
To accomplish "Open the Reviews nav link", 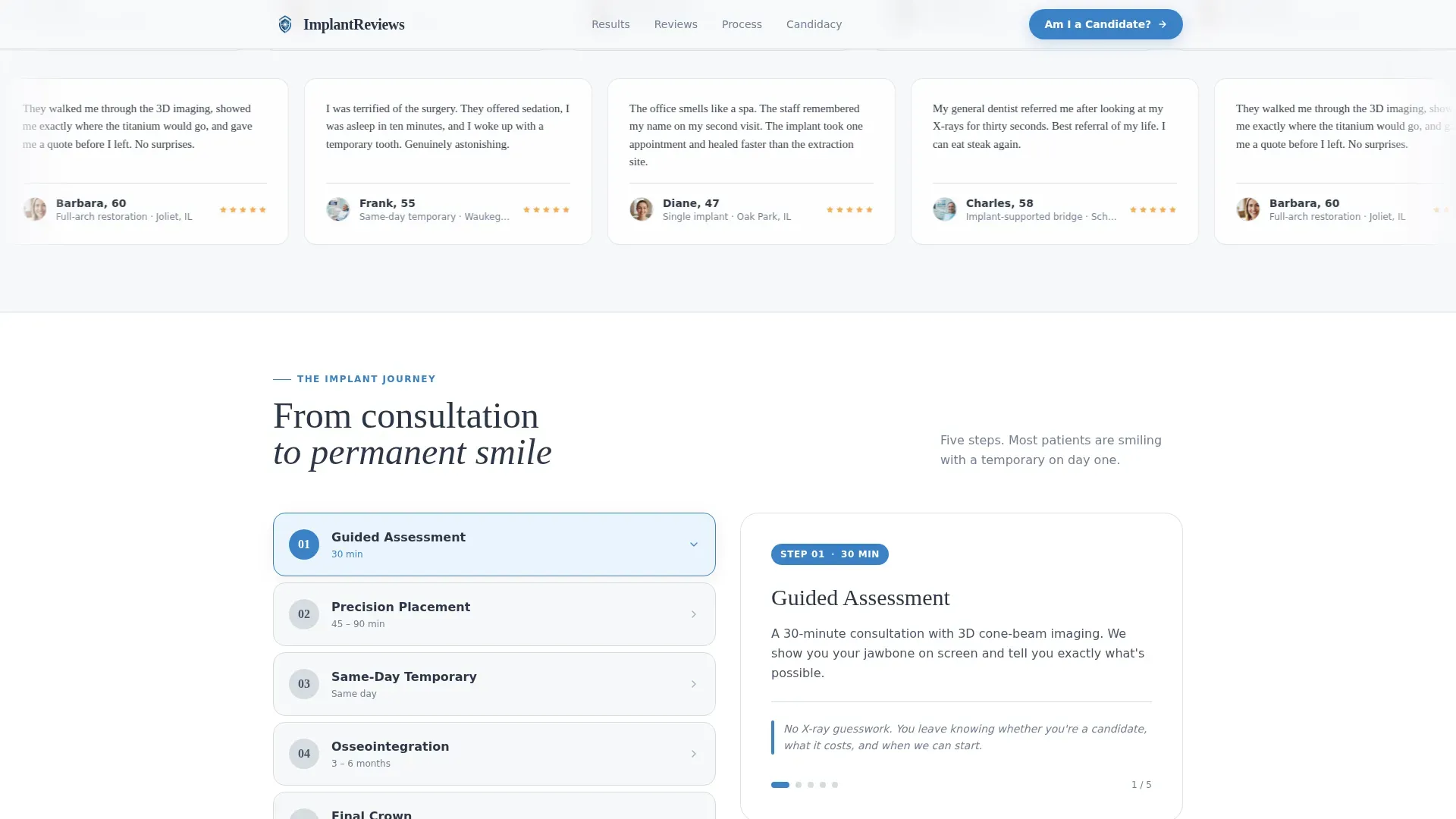I will 676,24.
